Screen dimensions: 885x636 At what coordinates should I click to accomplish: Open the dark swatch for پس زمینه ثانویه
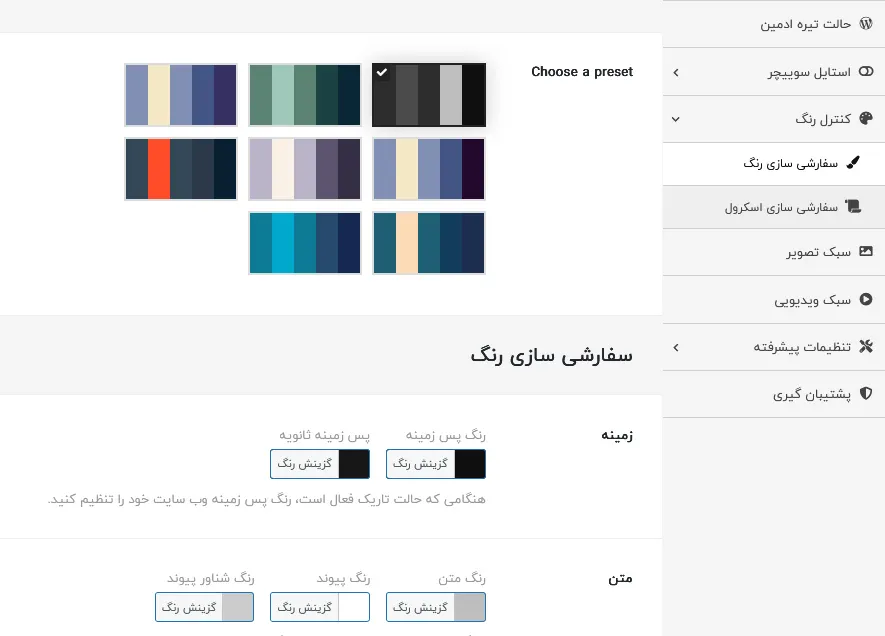point(354,464)
